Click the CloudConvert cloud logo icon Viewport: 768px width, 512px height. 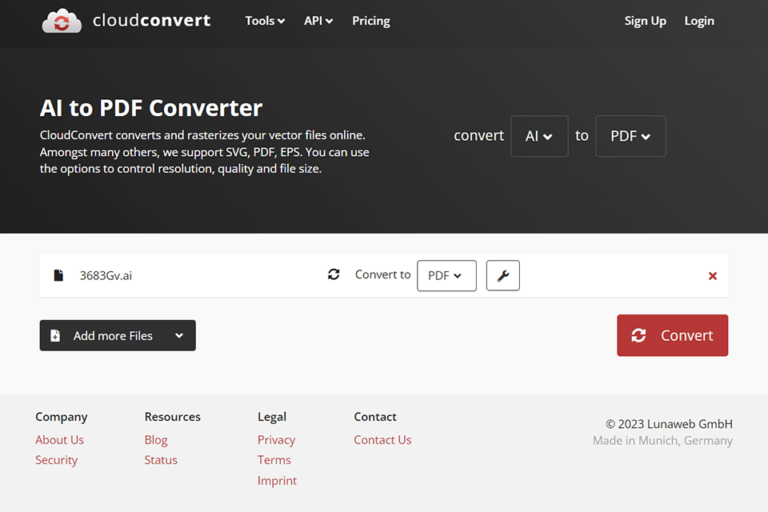[62, 21]
